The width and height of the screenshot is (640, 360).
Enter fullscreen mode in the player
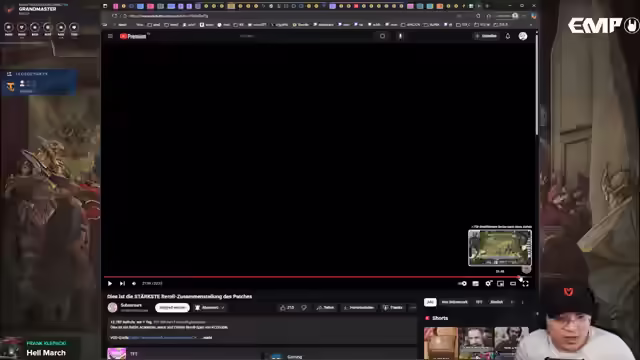click(x=525, y=284)
